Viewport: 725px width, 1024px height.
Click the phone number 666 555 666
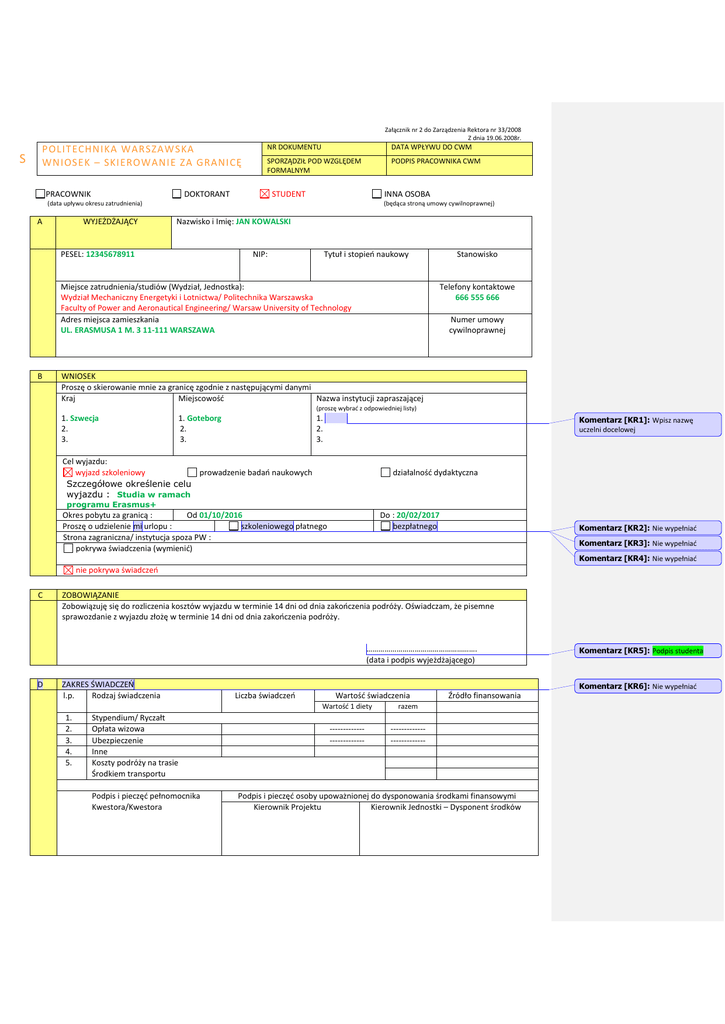(477, 297)
